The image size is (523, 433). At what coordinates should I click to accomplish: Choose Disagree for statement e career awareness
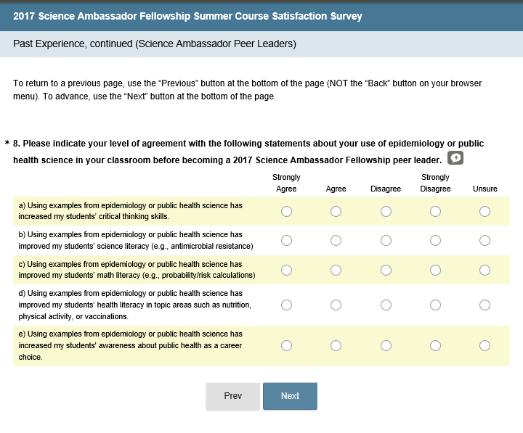pos(386,346)
